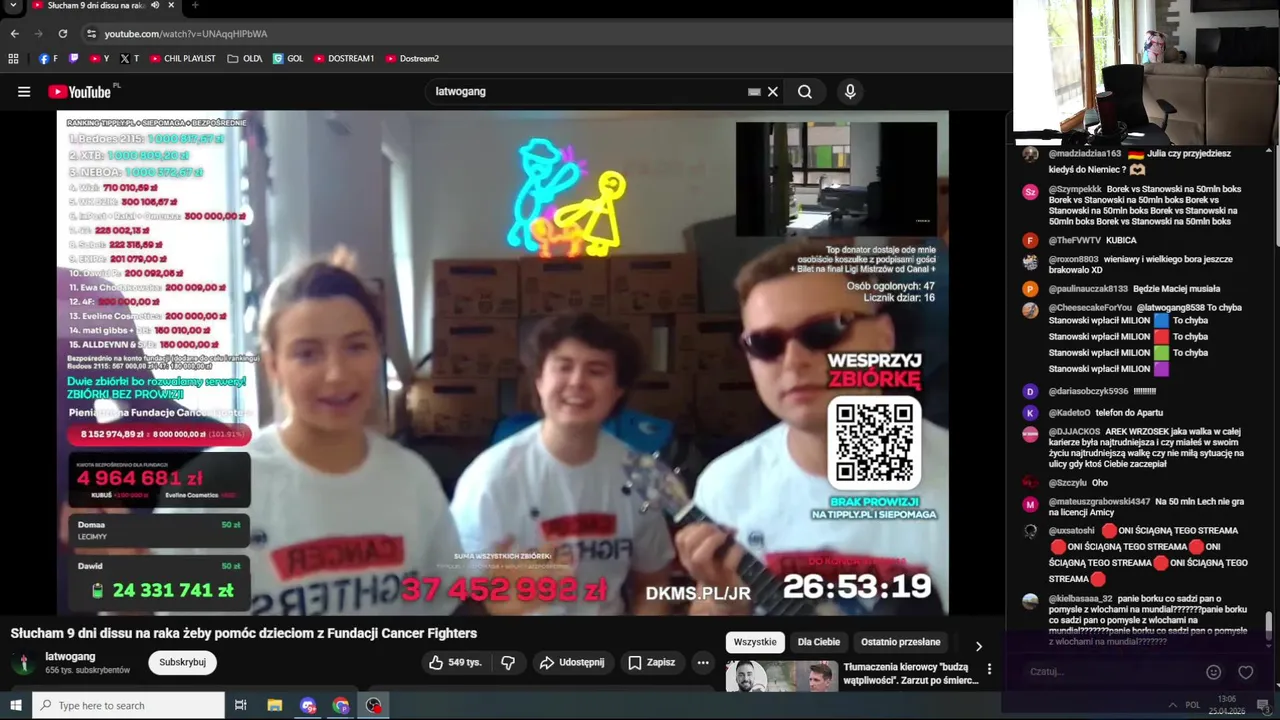Open the Windows Start menu
1280x720 pixels.
(15, 706)
